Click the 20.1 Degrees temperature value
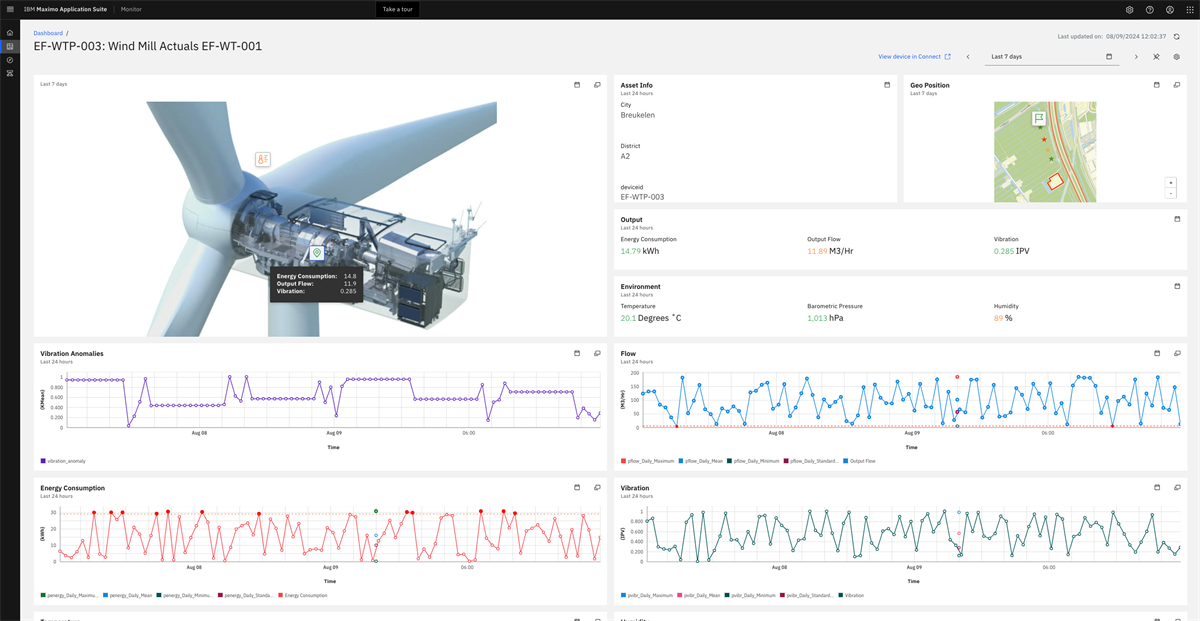 coord(651,318)
